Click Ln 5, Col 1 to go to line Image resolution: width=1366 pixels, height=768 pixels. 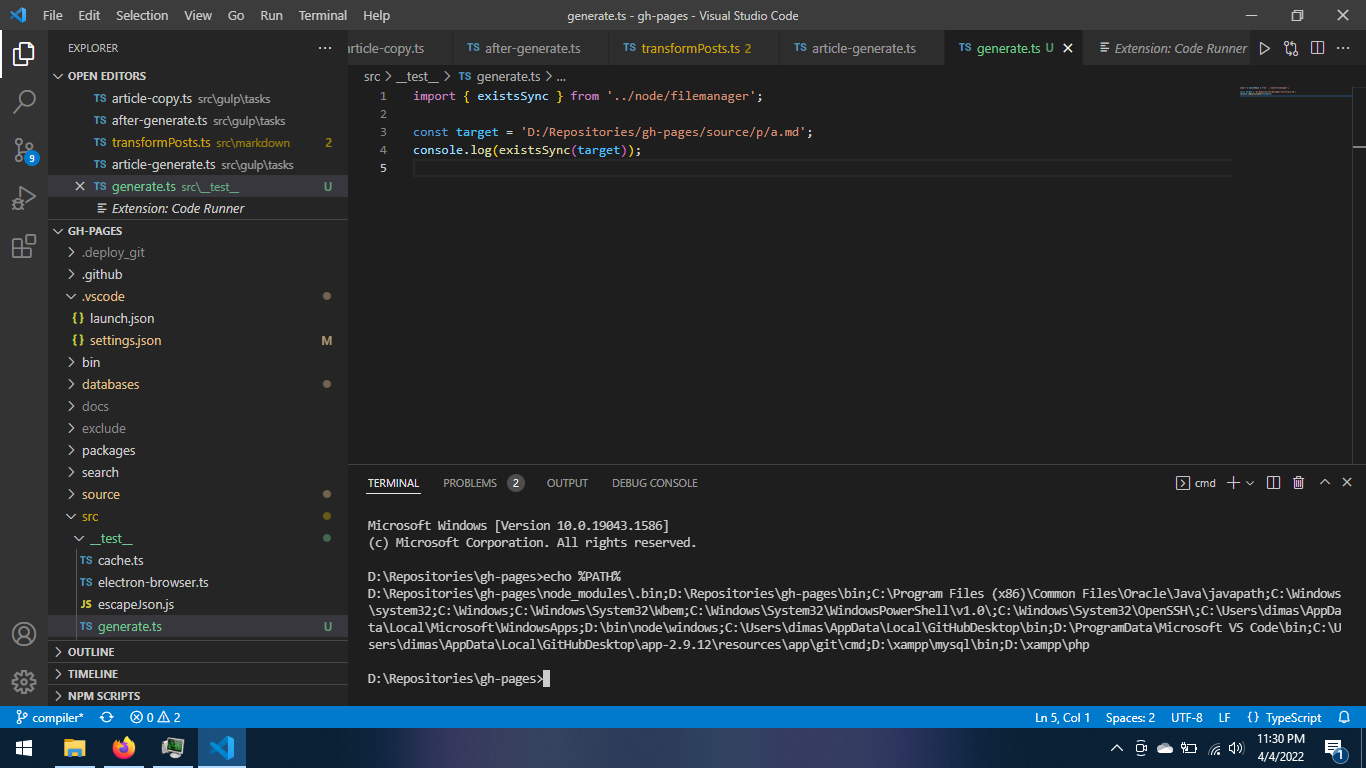1063,717
